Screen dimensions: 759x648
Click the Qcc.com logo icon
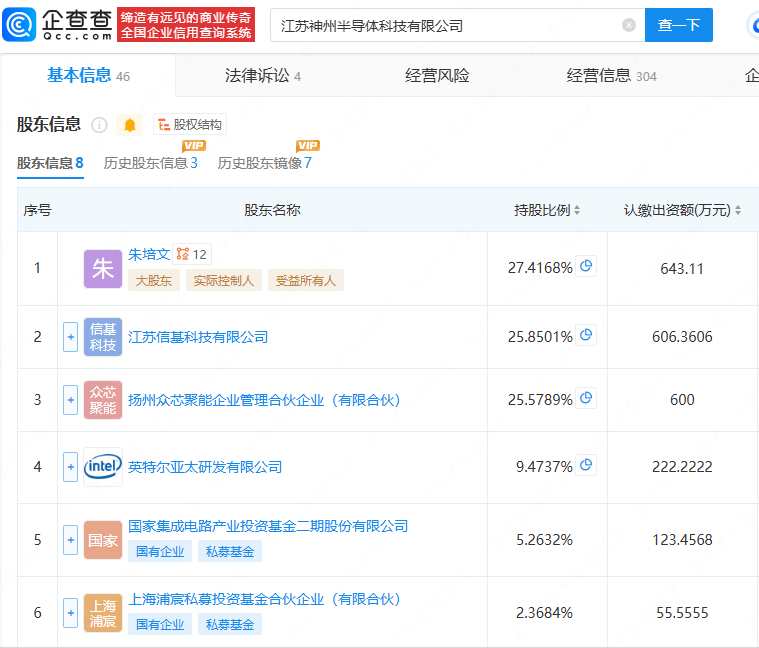point(19,24)
